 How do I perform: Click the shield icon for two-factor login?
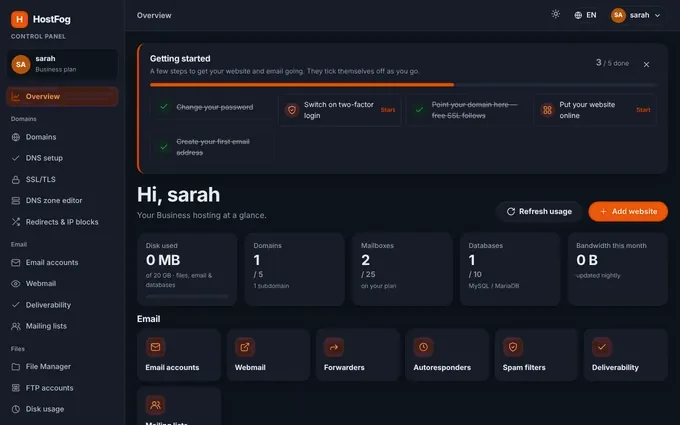point(292,110)
